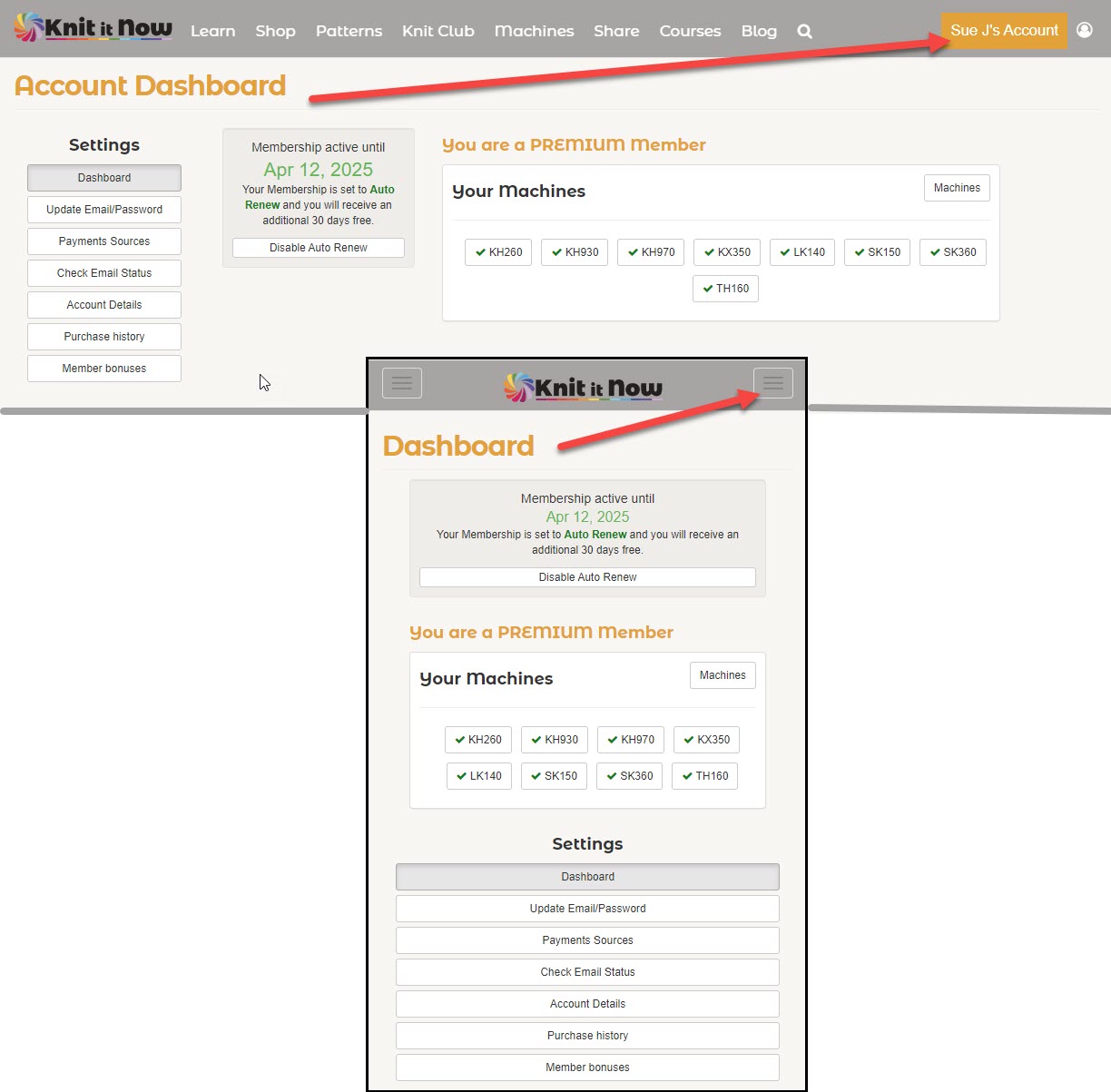Click the 'Your Machines' heading in desktop view

pos(518,192)
